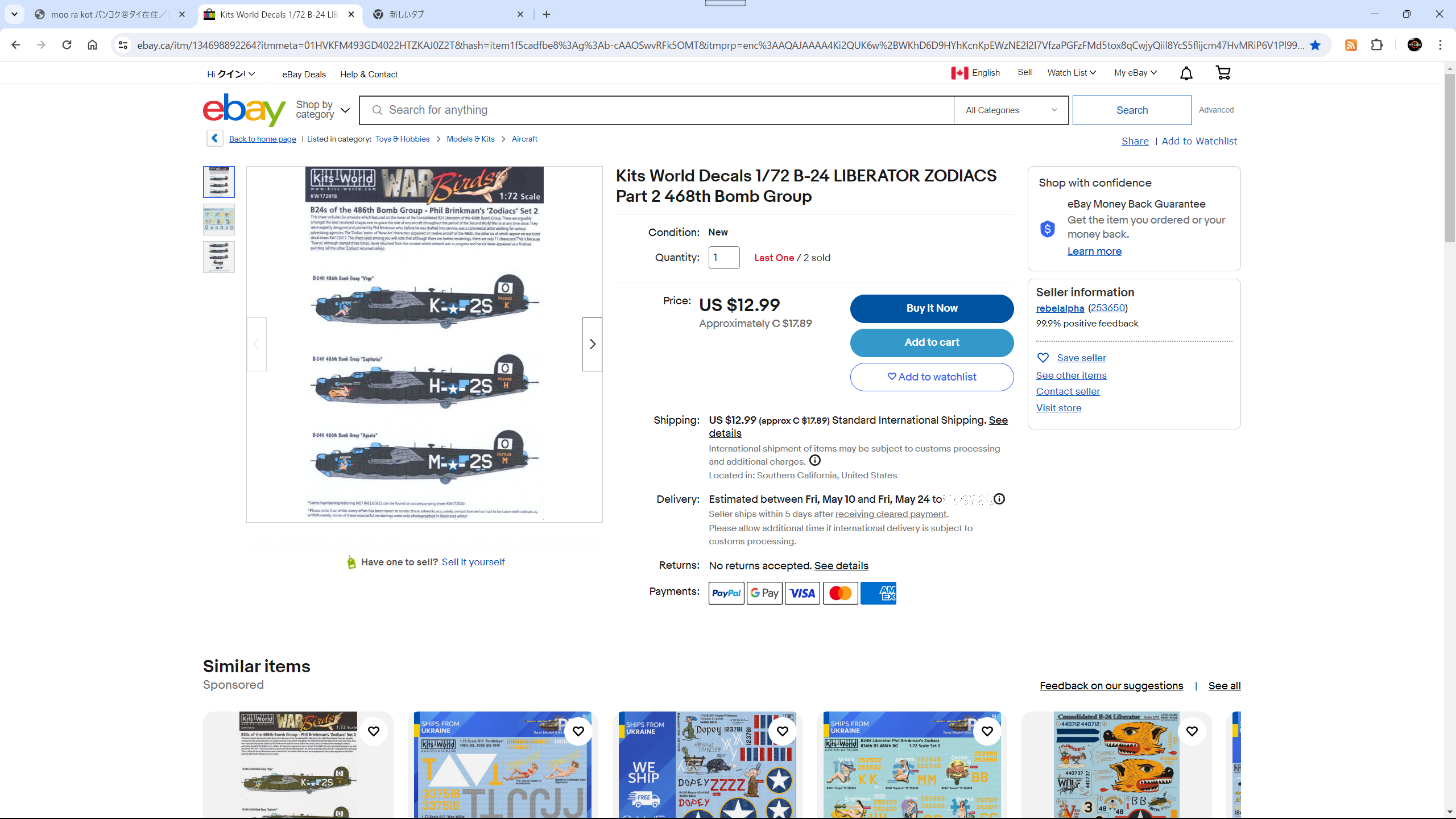Image resolution: width=1456 pixels, height=819 pixels.
Task: Open rebelalpha seller profile link
Action: 1060,308
